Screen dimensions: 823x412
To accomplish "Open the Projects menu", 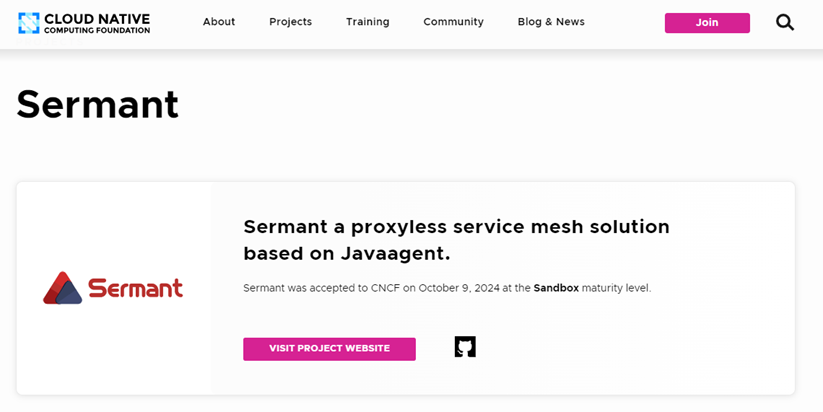I will coord(290,22).
